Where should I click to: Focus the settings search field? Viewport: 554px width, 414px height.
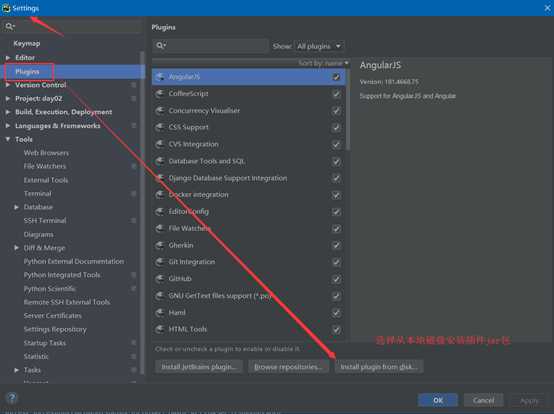pyautogui.click(x=73, y=26)
